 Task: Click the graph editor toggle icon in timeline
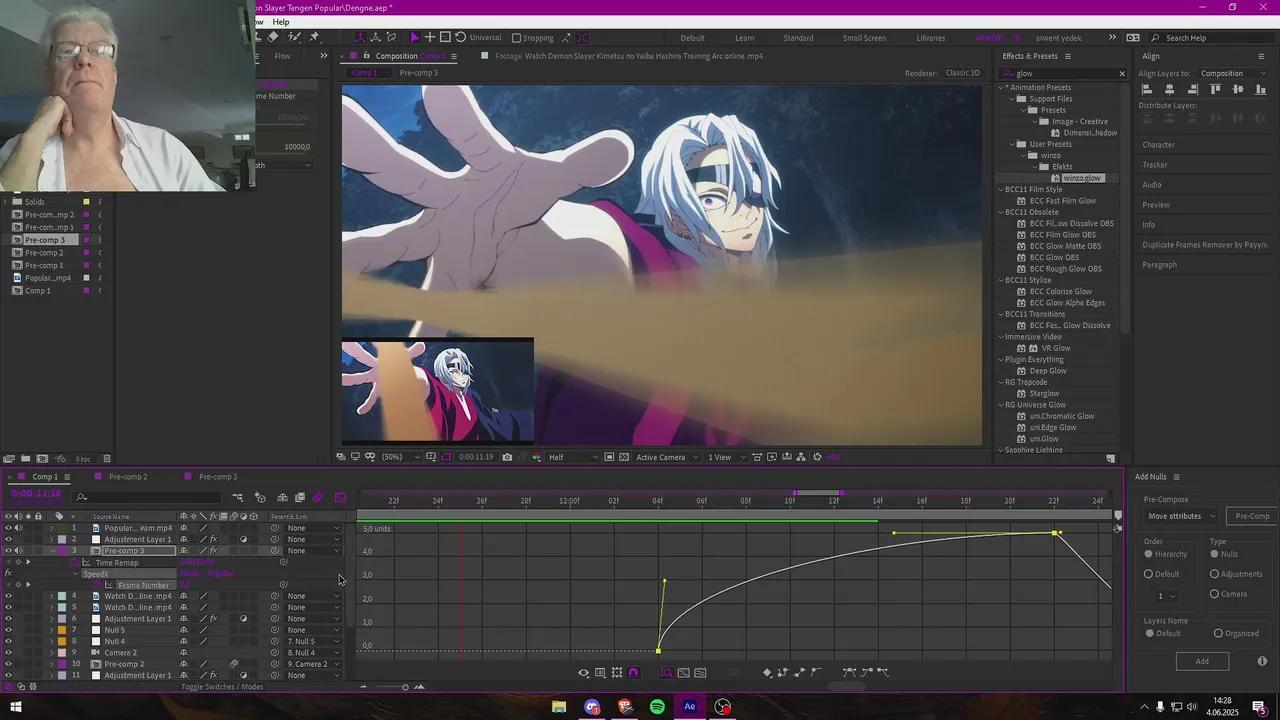[x=340, y=497]
